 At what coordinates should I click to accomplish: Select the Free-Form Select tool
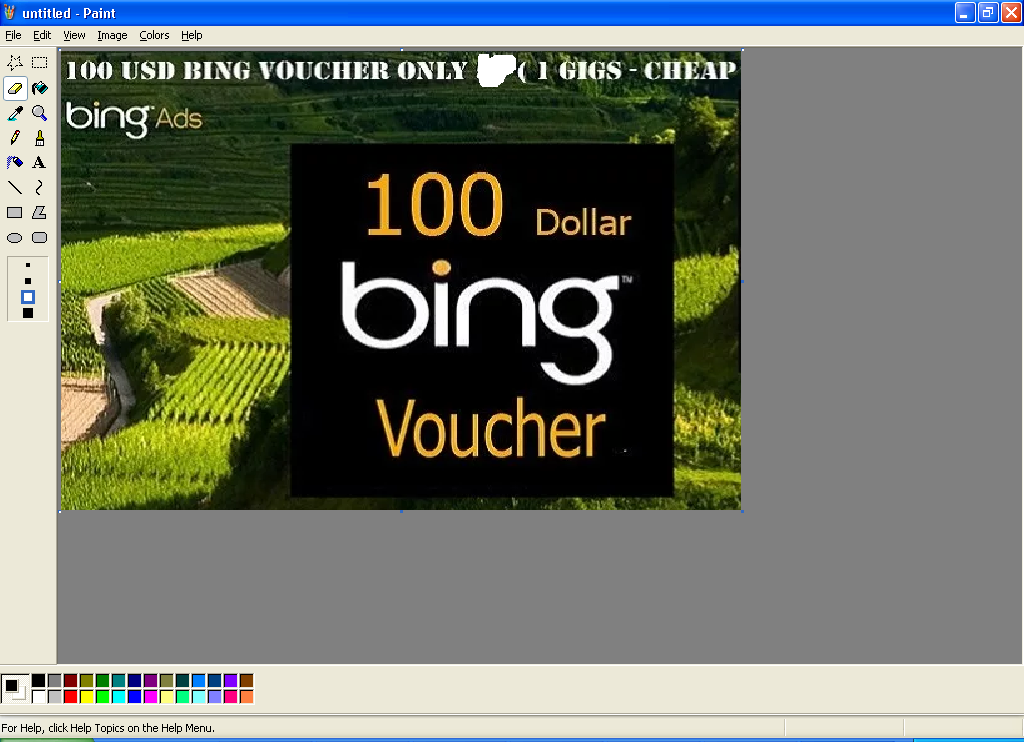(x=14, y=63)
